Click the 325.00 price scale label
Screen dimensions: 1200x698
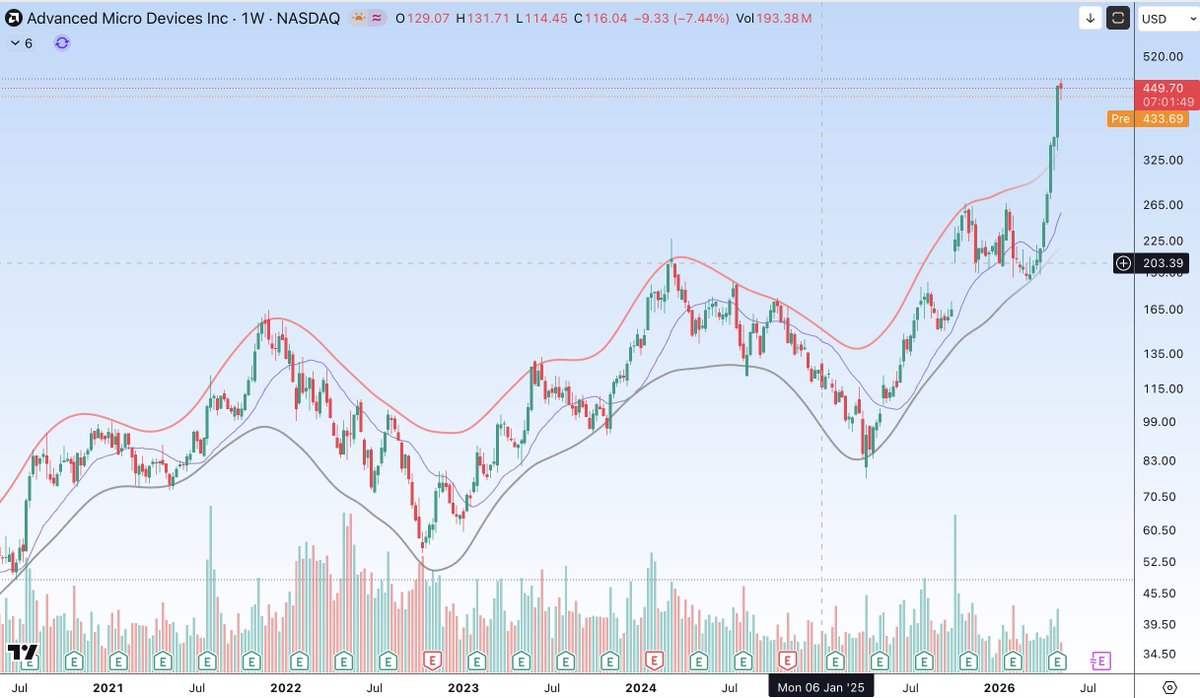[1163, 160]
